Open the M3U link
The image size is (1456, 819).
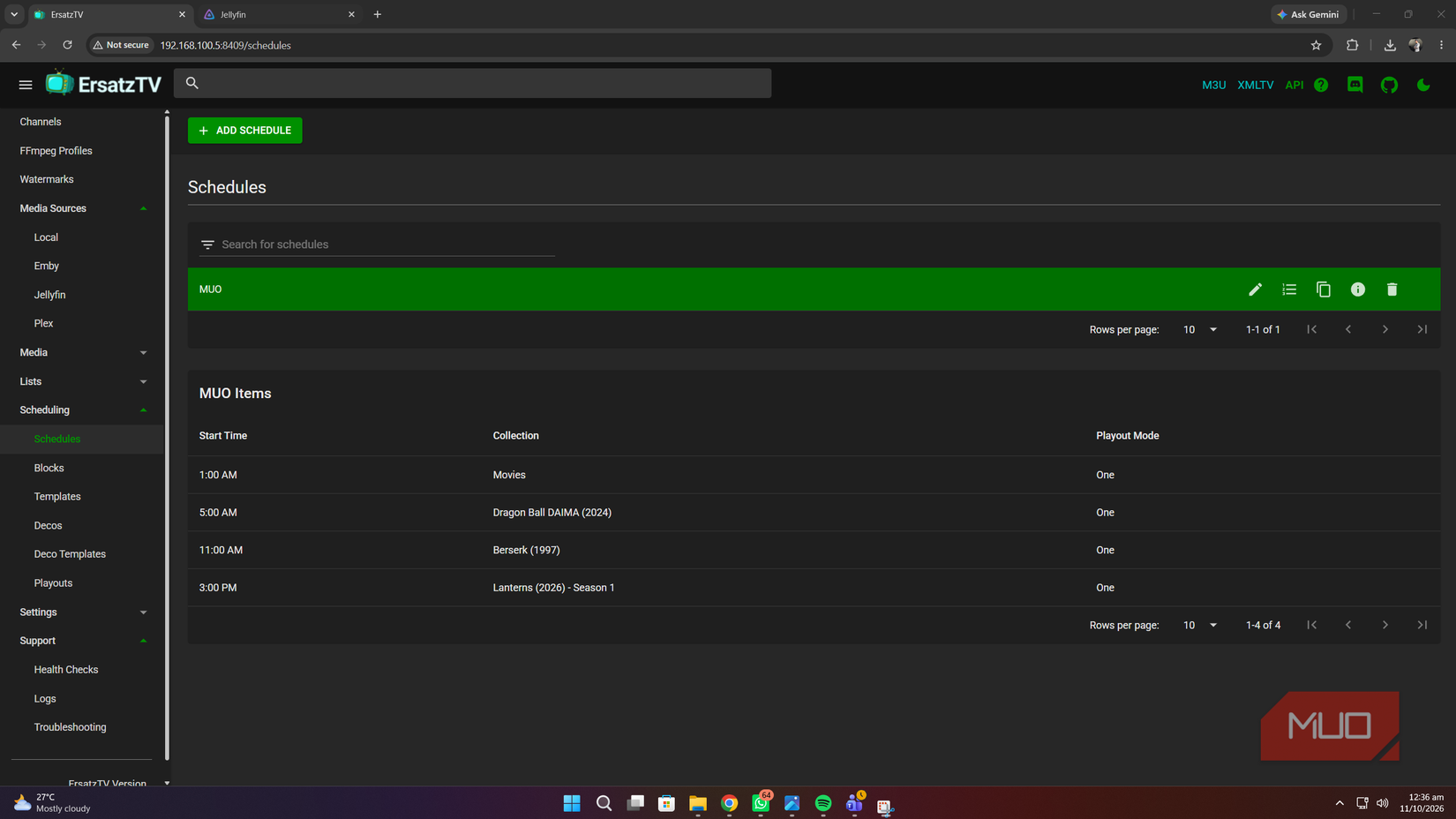coord(1213,85)
